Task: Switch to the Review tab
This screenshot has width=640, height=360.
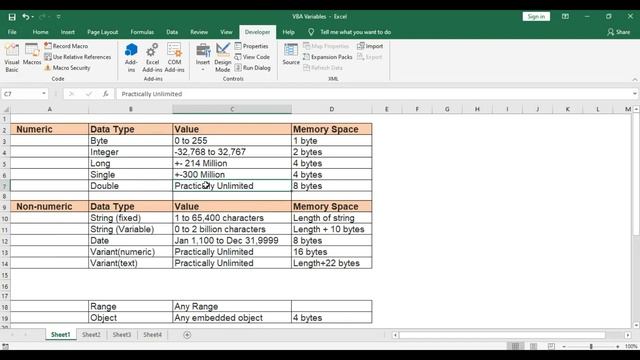Action: coord(199,32)
